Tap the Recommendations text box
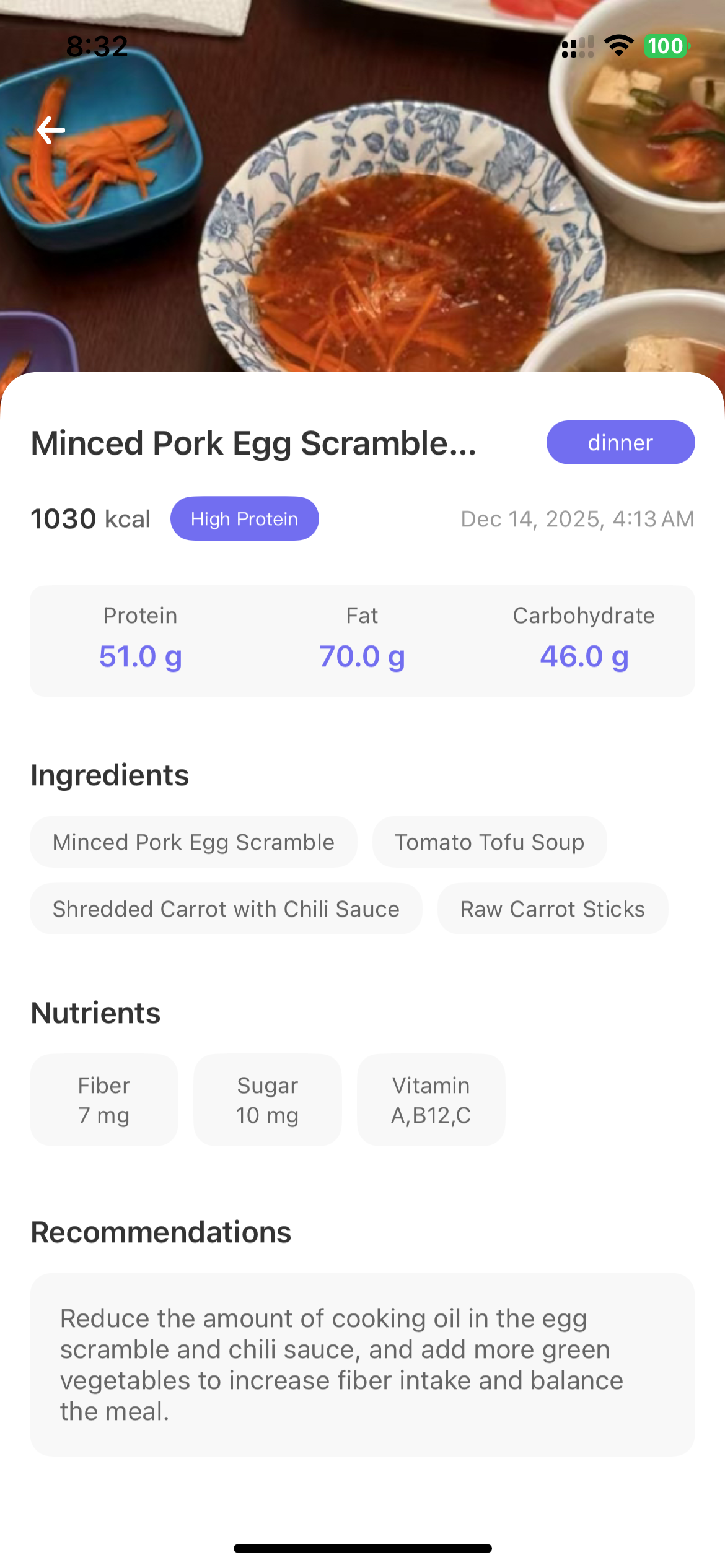The image size is (725, 1568). [x=362, y=1364]
